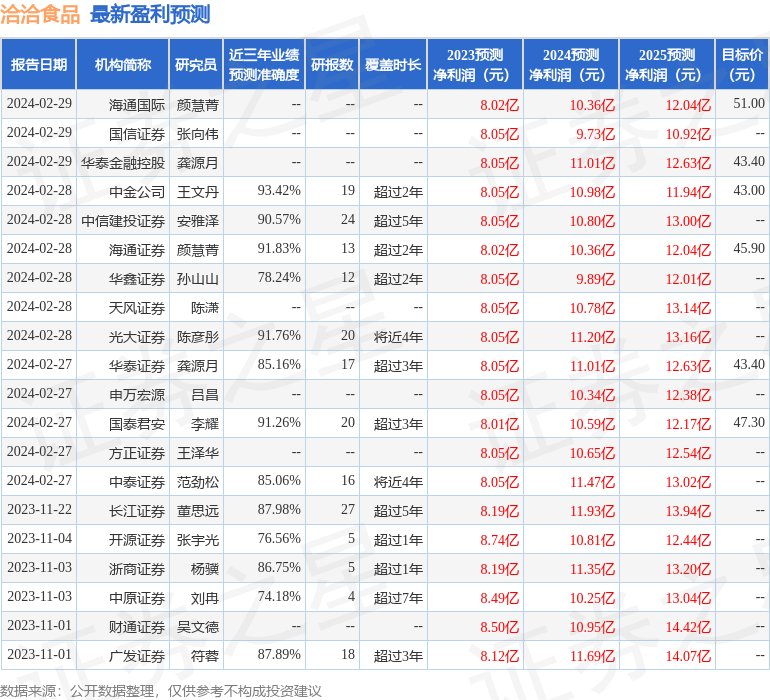Click 2024 profit value 9.89亿
Image resolution: width=770 pixels, height=700 pixels.
tap(595, 279)
